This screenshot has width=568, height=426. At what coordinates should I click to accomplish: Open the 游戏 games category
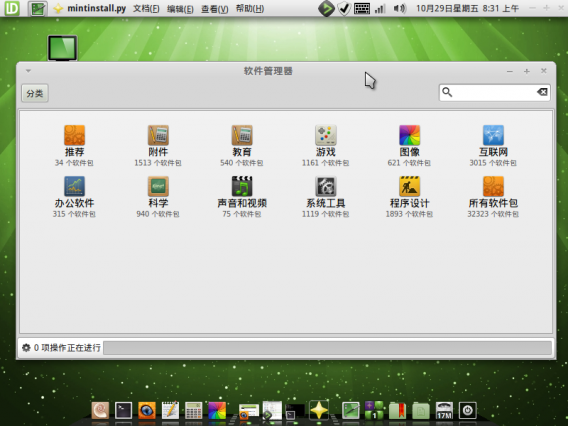(325, 146)
